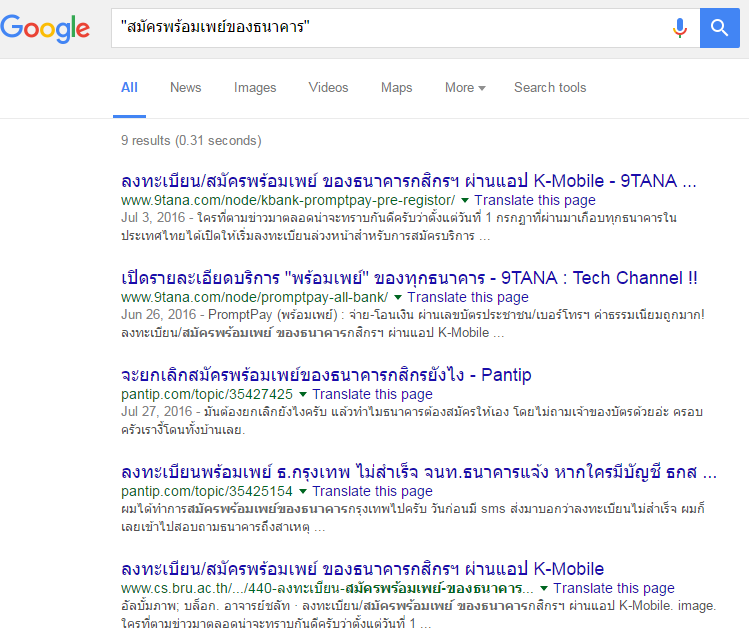
Task: Translate the pantip topic 35425154 page
Action: (372, 491)
